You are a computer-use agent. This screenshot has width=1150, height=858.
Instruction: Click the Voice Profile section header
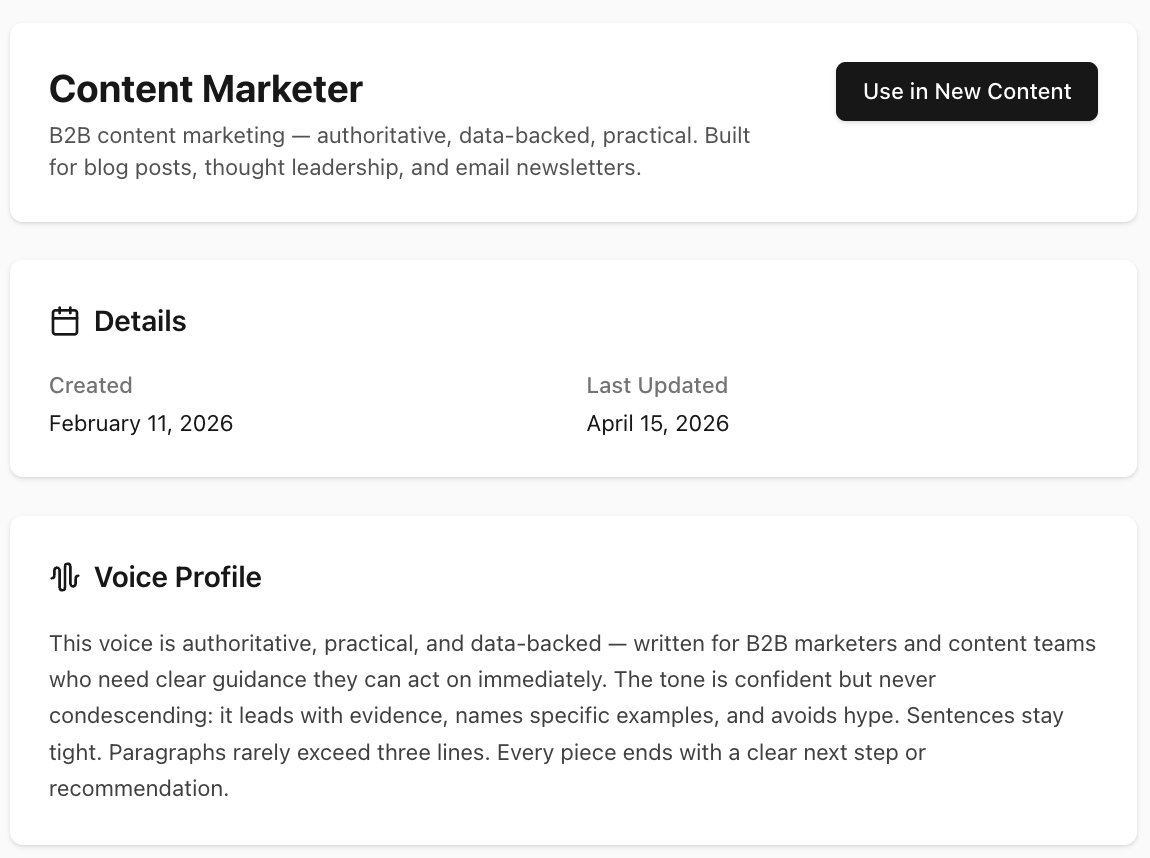click(178, 577)
